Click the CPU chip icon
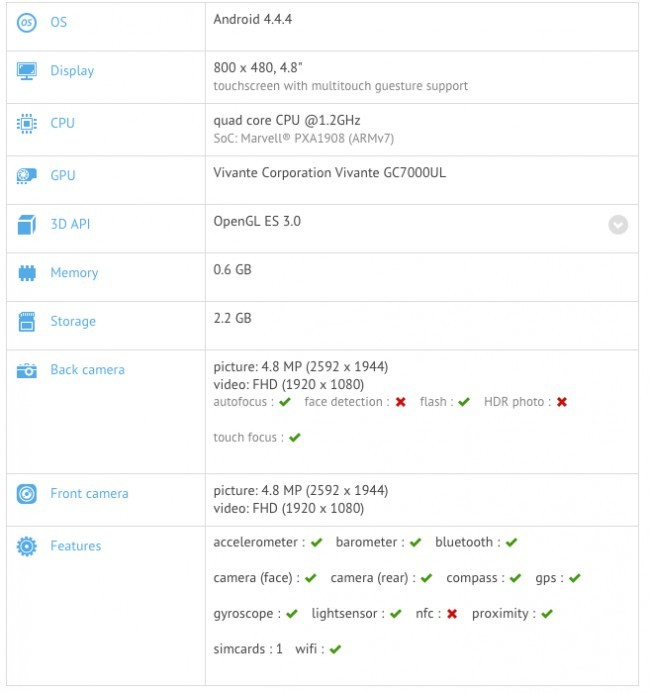This screenshot has height=693, width=650. point(27,124)
